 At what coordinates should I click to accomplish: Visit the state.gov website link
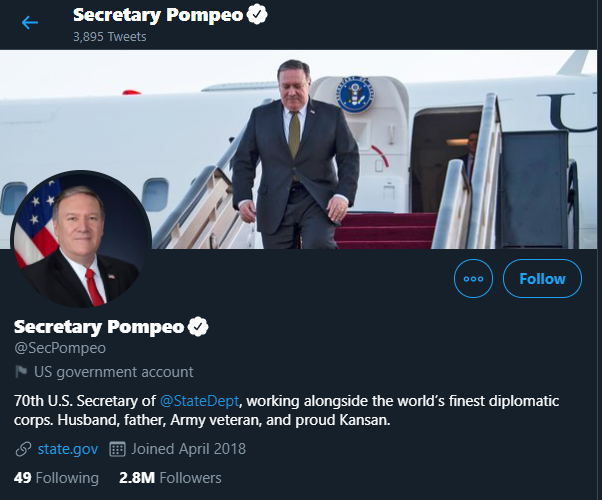[x=67, y=449]
